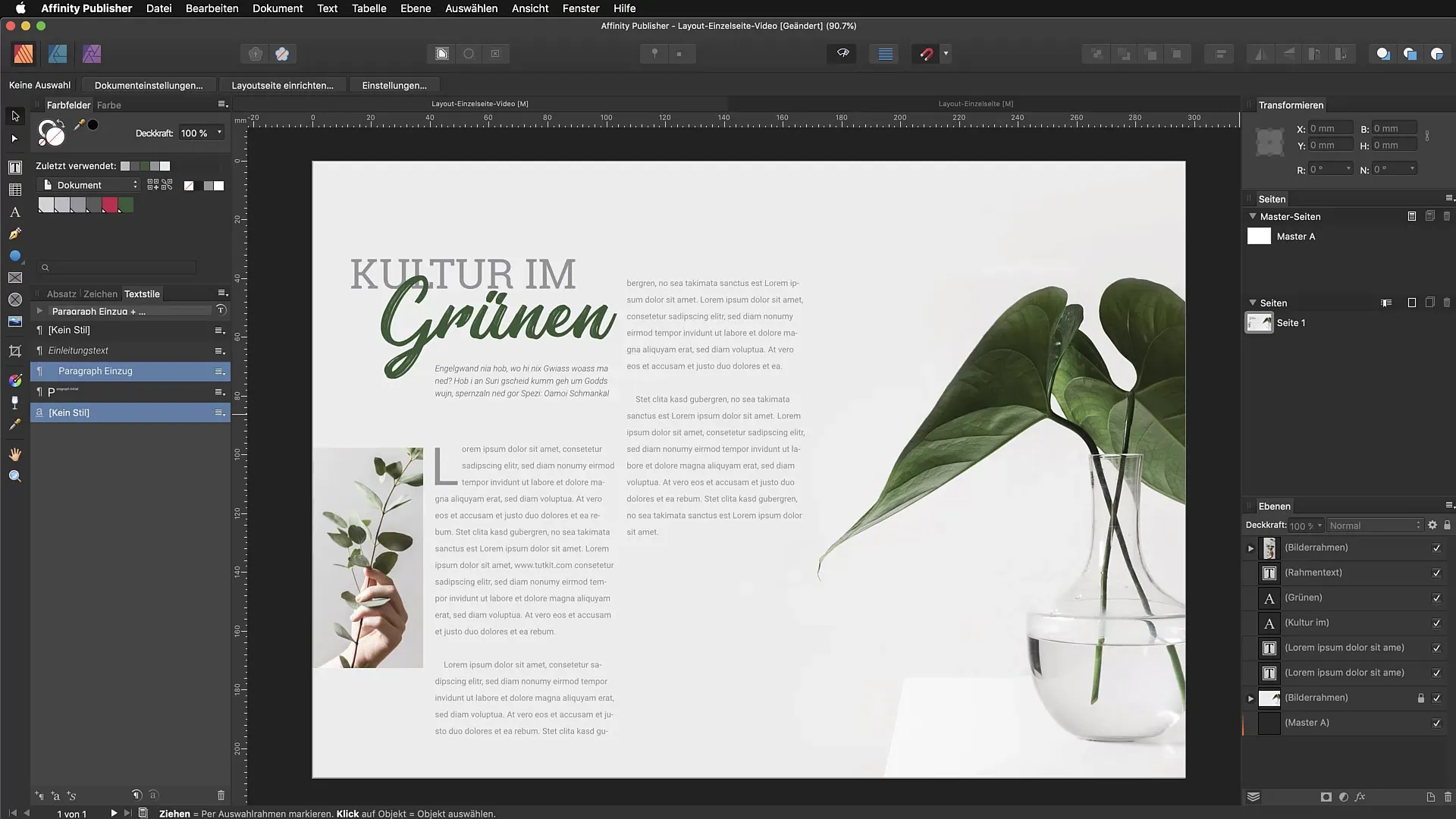Switch to the Zeichen tab
The height and width of the screenshot is (819, 1456).
click(x=100, y=293)
